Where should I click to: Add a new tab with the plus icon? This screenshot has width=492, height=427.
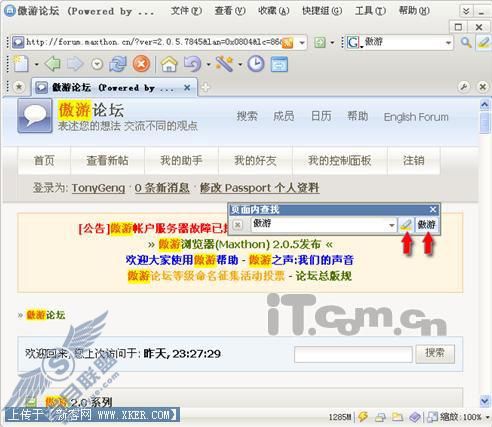206,88
